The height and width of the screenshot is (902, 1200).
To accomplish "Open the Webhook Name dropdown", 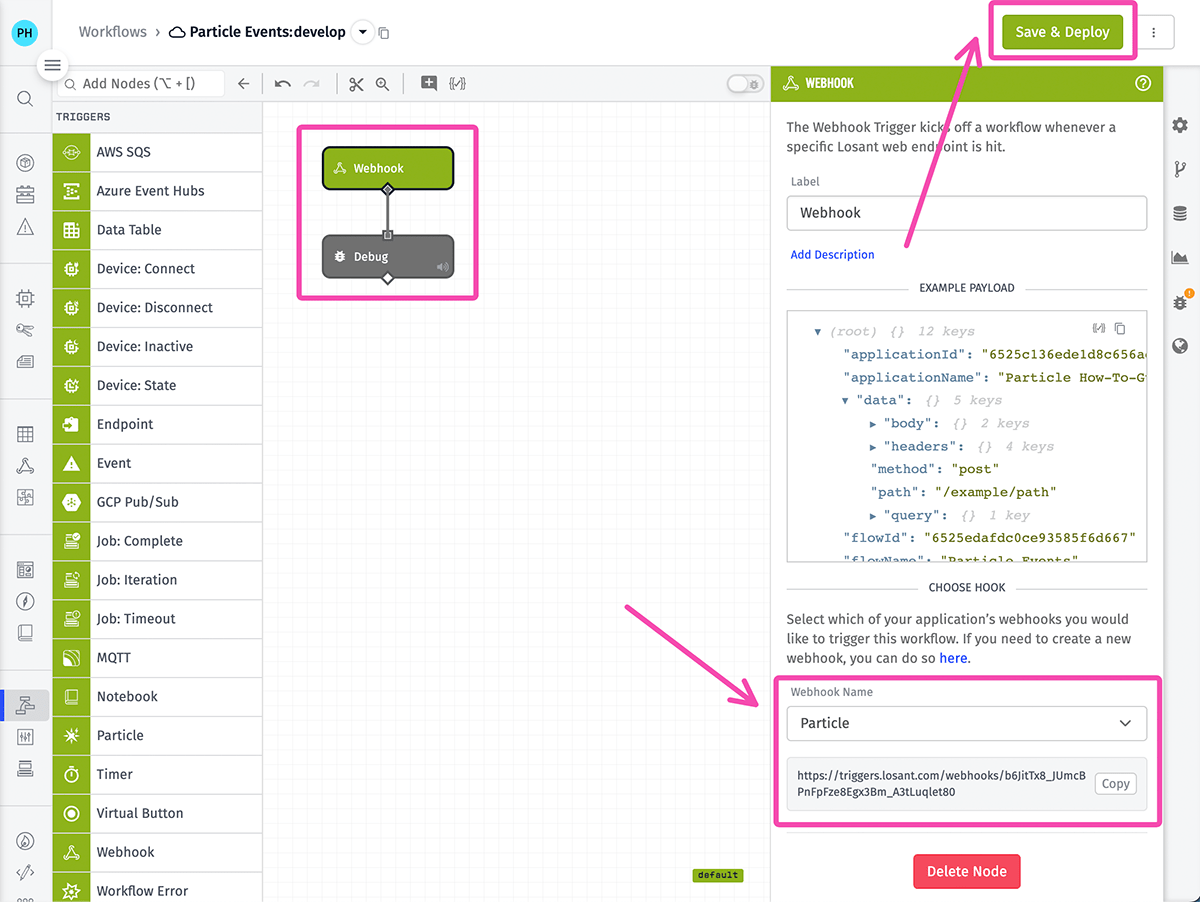I will coord(967,723).
